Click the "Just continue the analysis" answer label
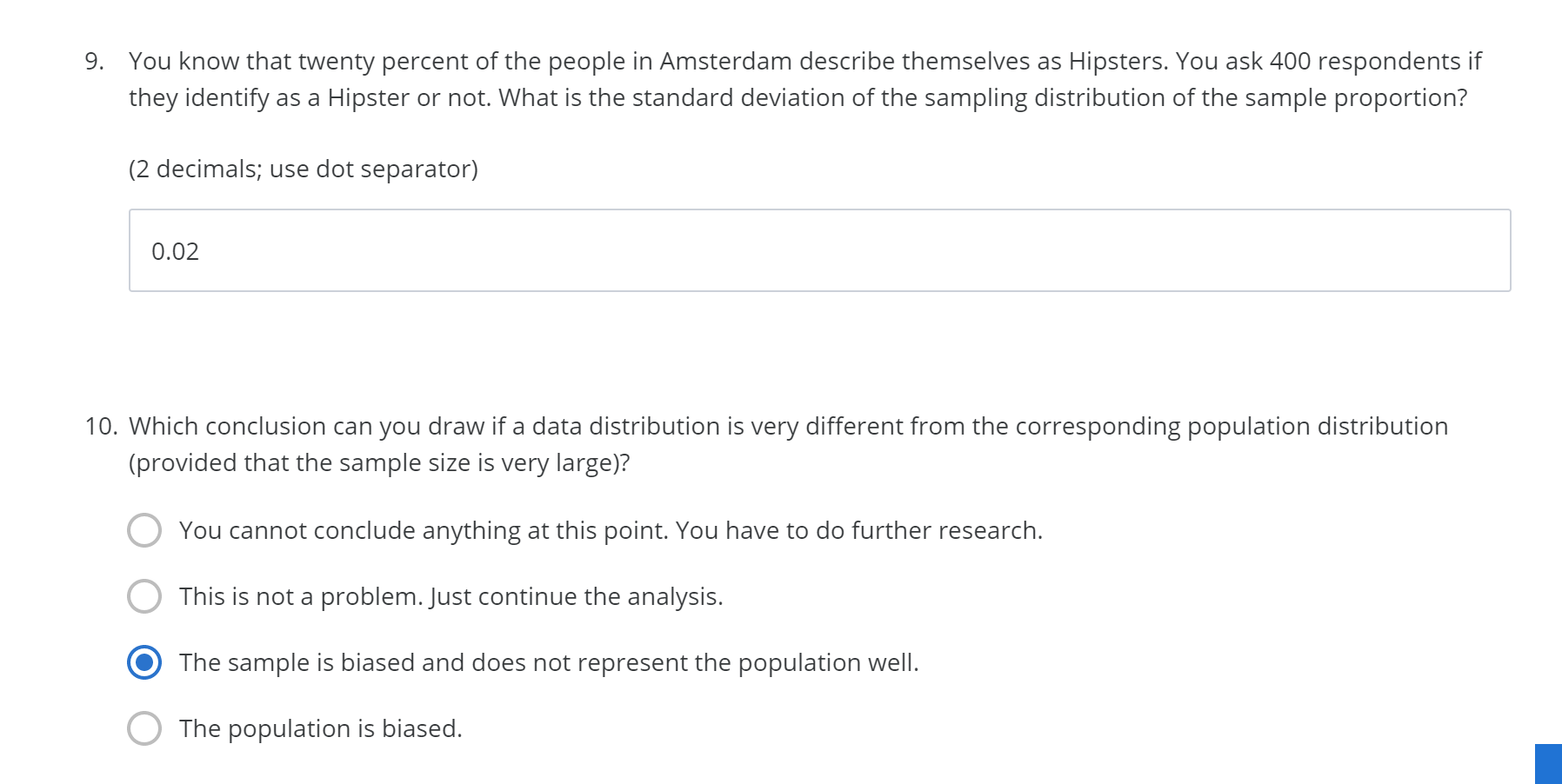Viewport: 1562px width, 784px height. click(x=576, y=596)
